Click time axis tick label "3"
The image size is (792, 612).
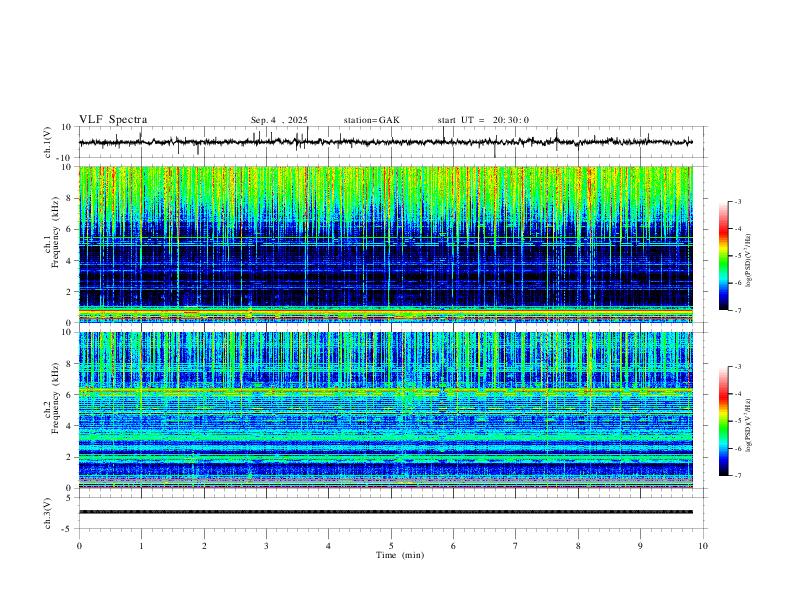[266, 546]
